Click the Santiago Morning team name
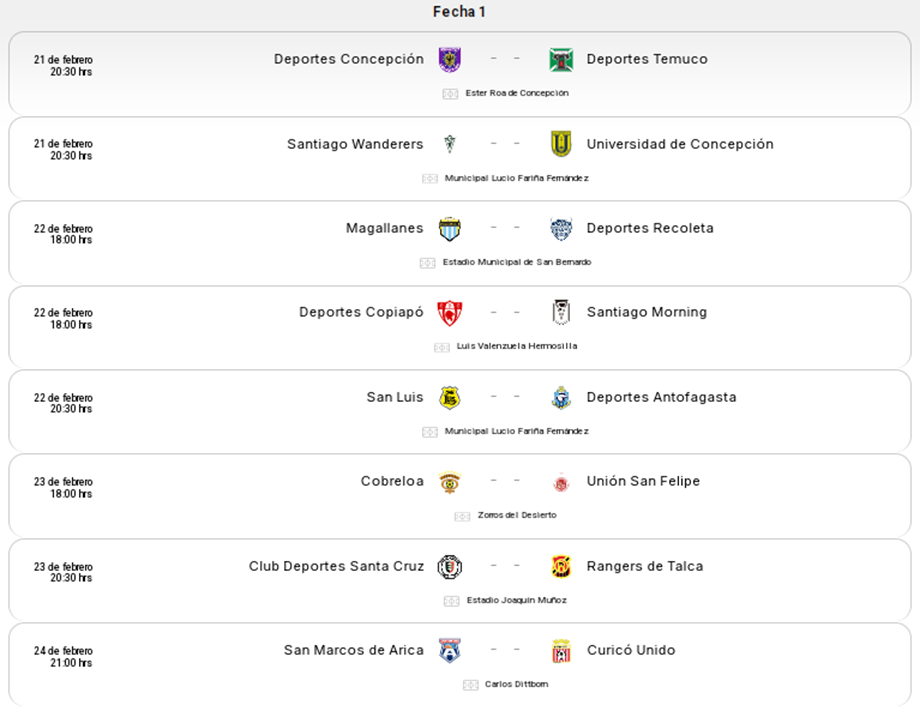This screenshot has width=920, height=711. click(647, 312)
